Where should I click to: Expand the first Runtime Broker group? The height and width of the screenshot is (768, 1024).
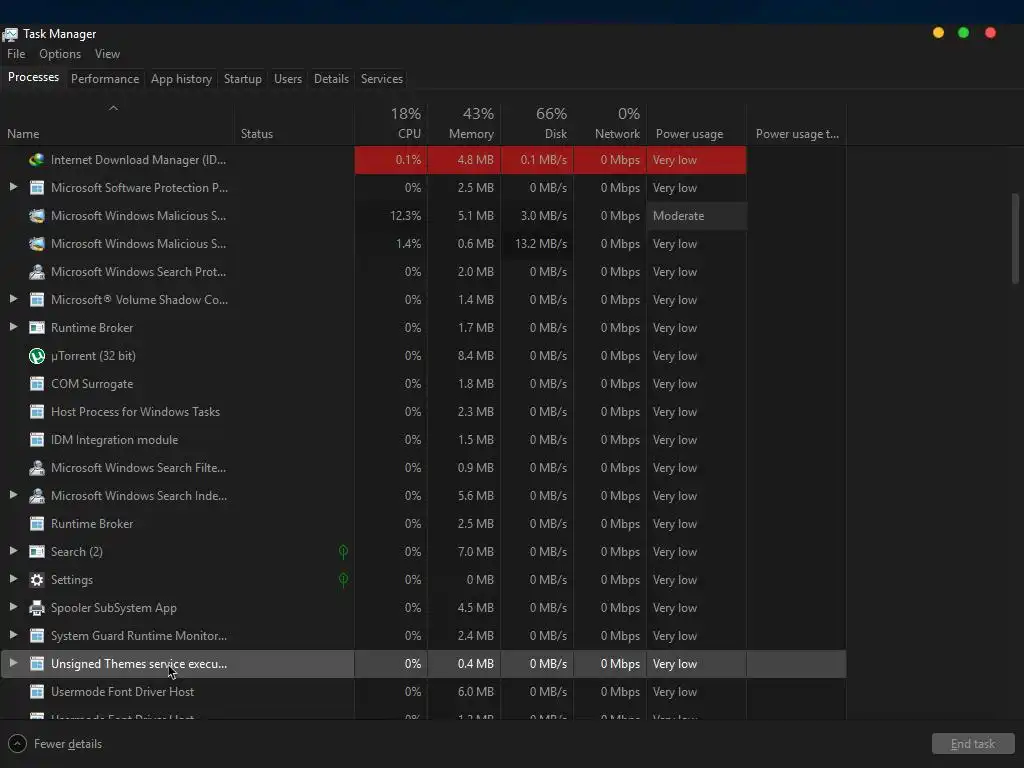click(13, 327)
